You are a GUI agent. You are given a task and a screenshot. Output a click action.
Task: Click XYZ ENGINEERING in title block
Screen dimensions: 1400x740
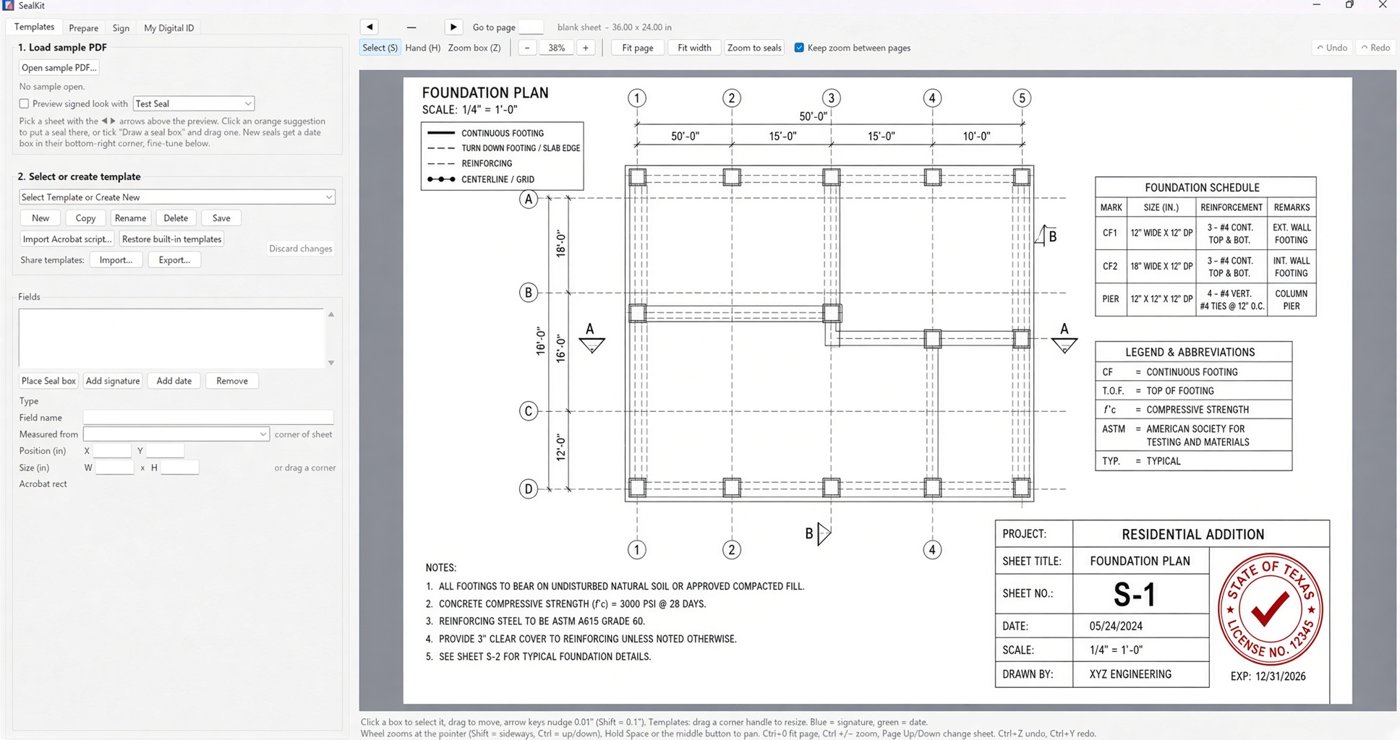click(x=1131, y=674)
